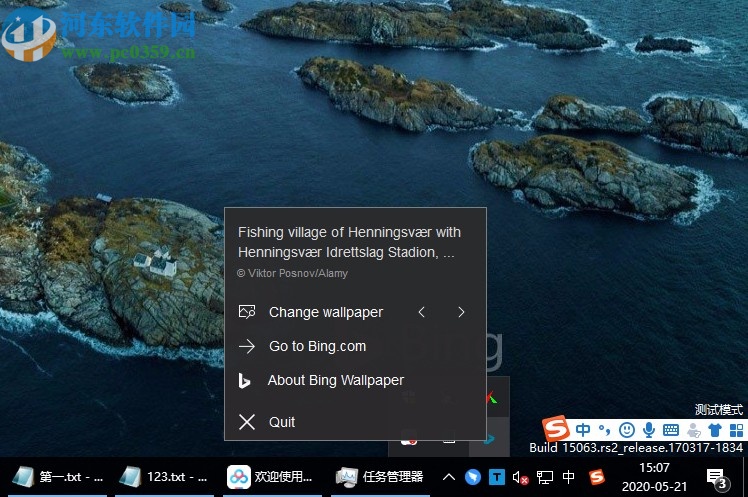Open emoji smiley on Sogou bar
This screenshot has height=497, width=748.
(x=627, y=430)
